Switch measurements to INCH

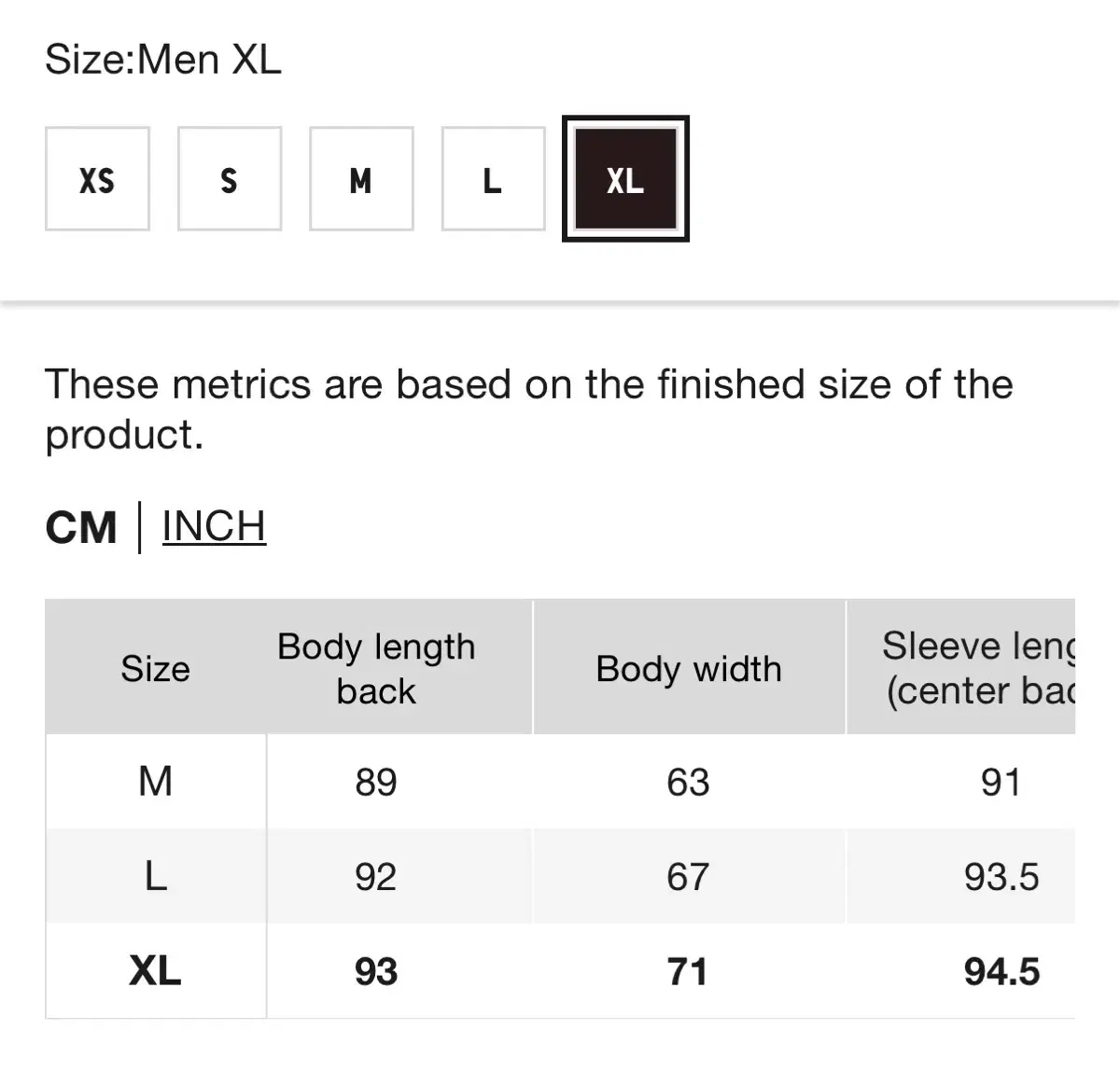click(214, 527)
